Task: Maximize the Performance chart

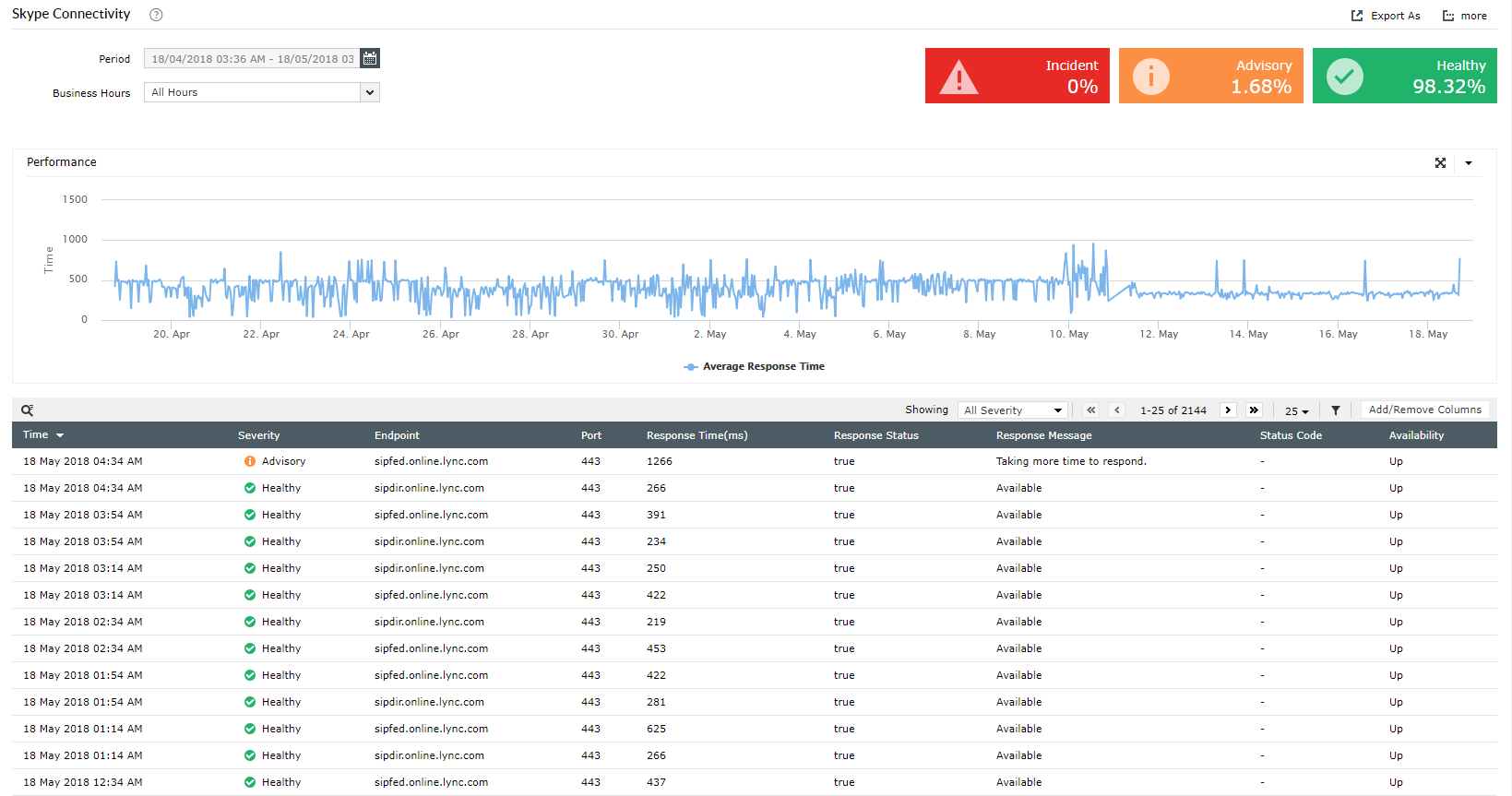Action: coord(1440,163)
